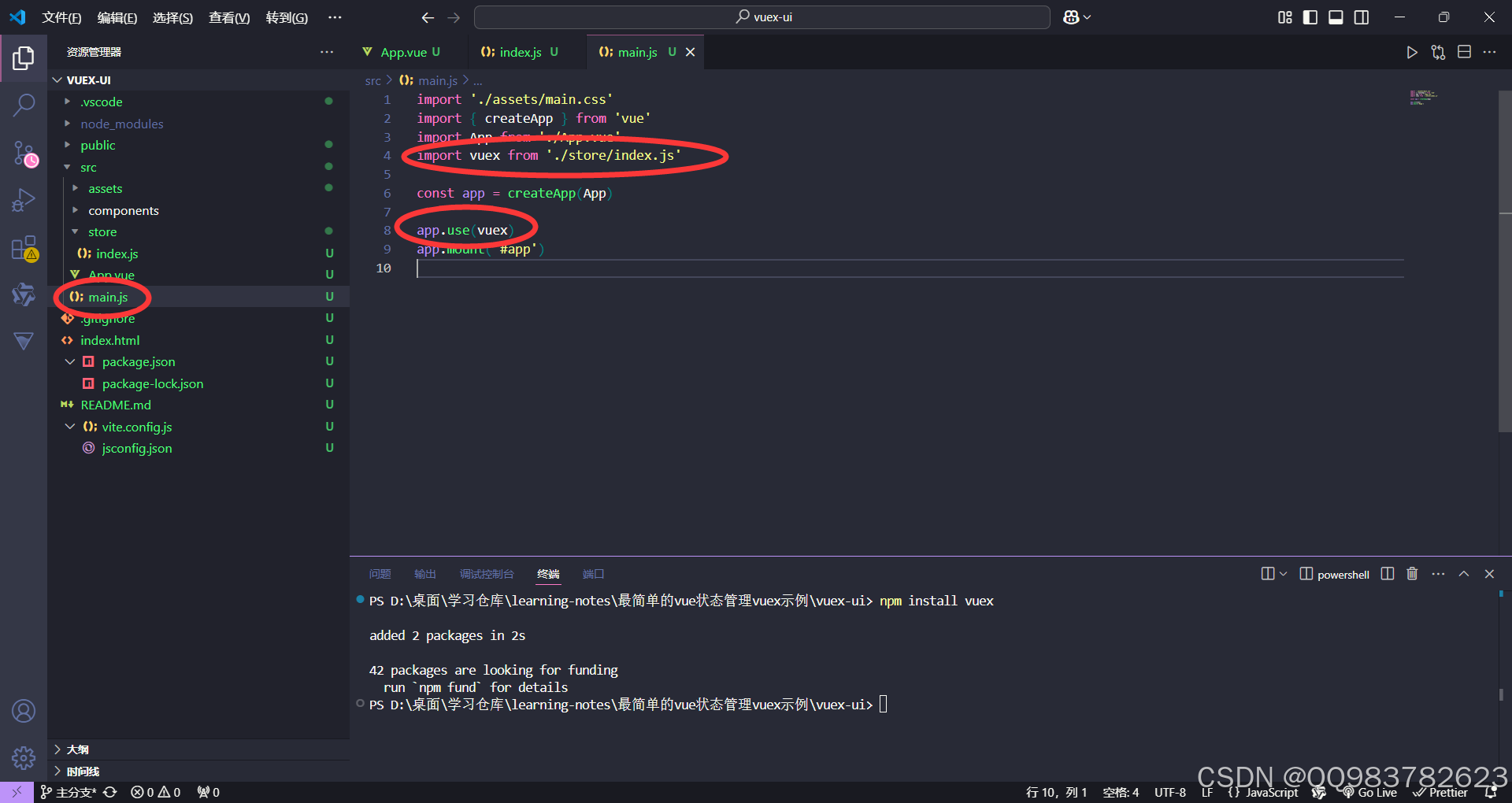Image resolution: width=1512 pixels, height=803 pixels.
Task: Open the Extensions view with warning badge
Action: (24, 249)
